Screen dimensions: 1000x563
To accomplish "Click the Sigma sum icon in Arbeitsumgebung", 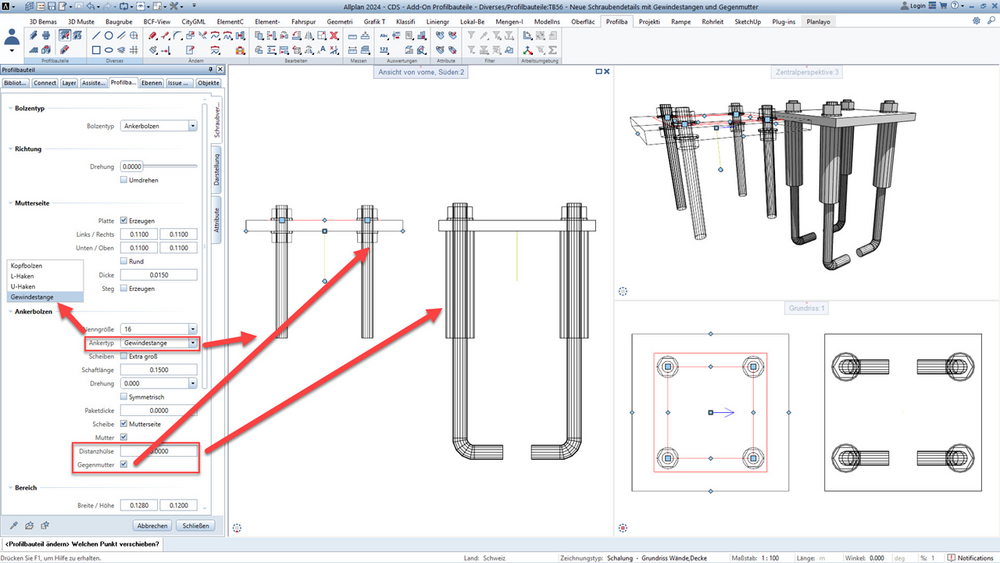I will pyautogui.click(x=553, y=50).
